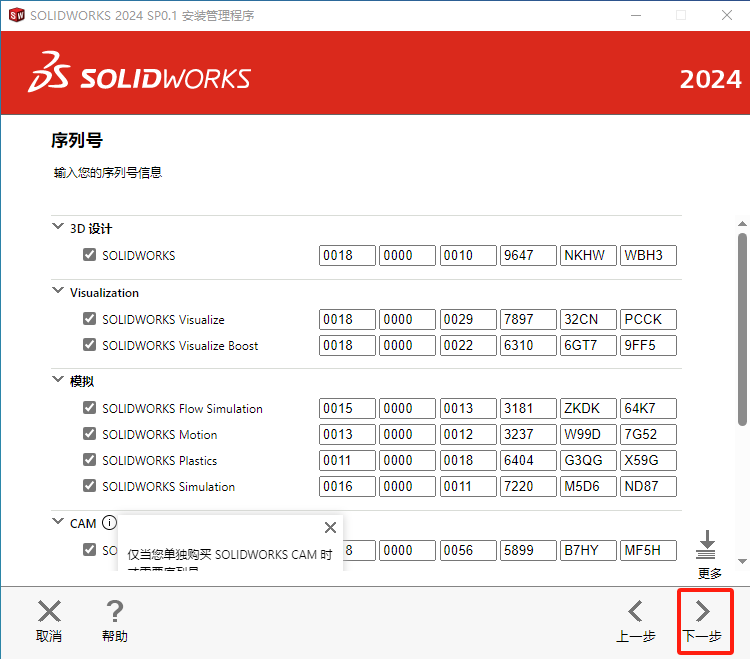This screenshot has width=750, height=659.
Task: Click Visualize Boost field 0022
Action: click(468, 345)
